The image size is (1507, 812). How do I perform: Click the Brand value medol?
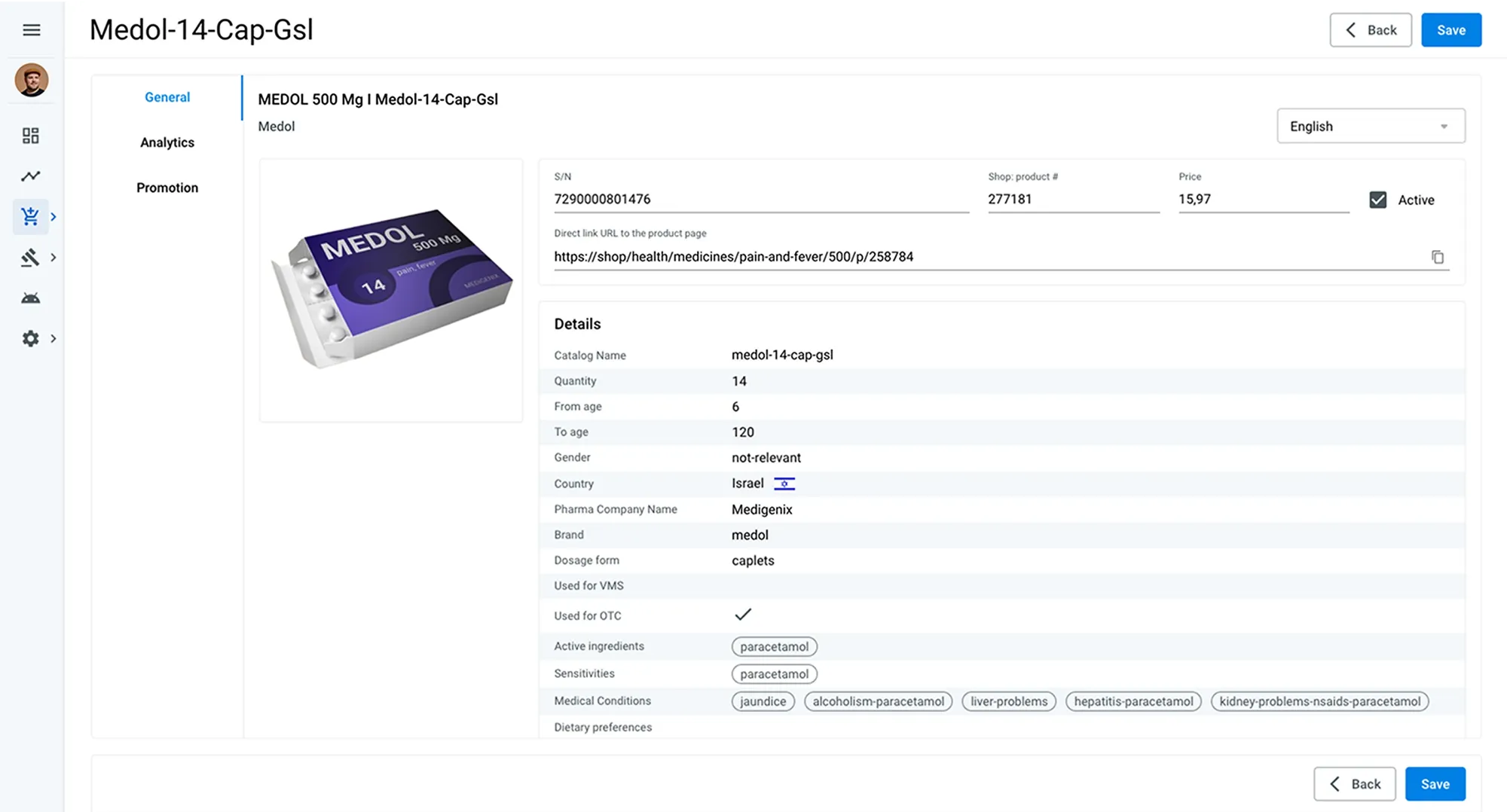pyautogui.click(x=750, y=535)
